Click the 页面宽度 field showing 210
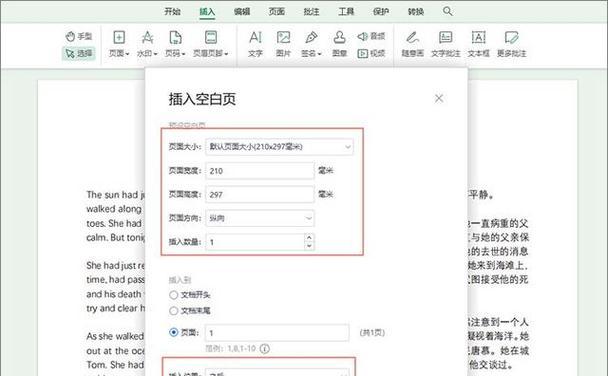 pyautogui.click(x=259, y=171)
